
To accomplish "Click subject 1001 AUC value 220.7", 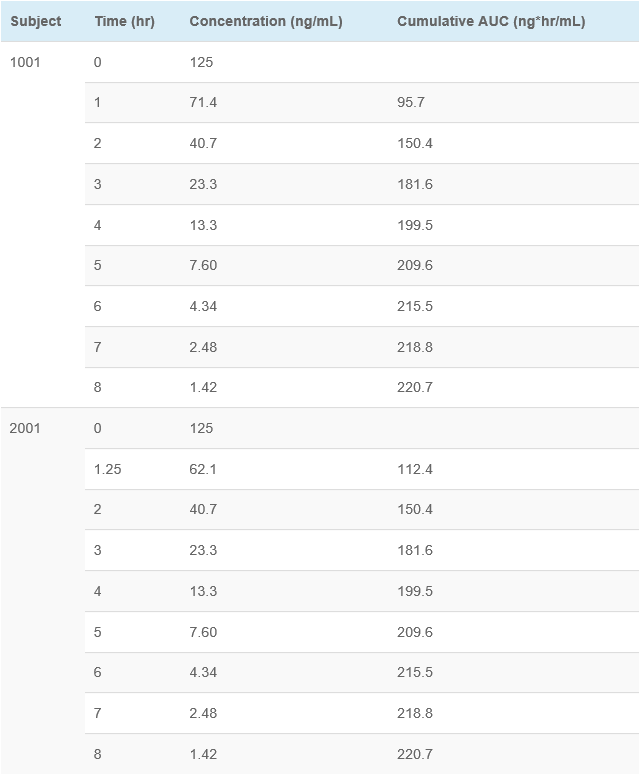I will pos(415,387).
